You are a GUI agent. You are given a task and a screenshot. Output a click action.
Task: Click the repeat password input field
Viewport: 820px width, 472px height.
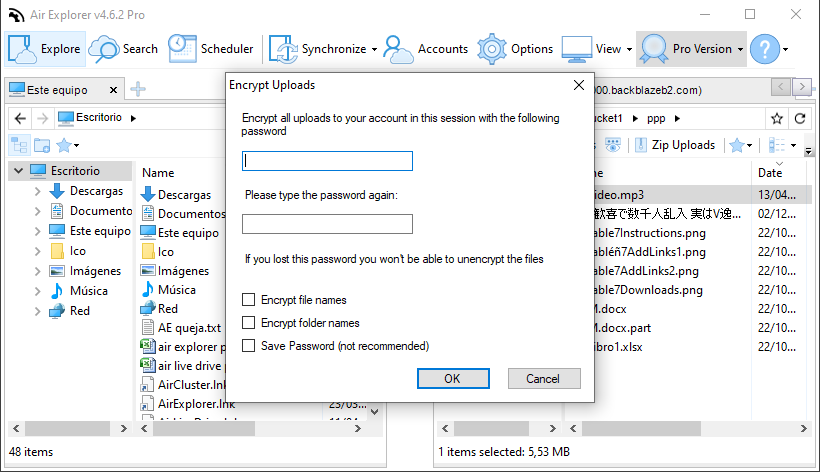tap(327, 224)
